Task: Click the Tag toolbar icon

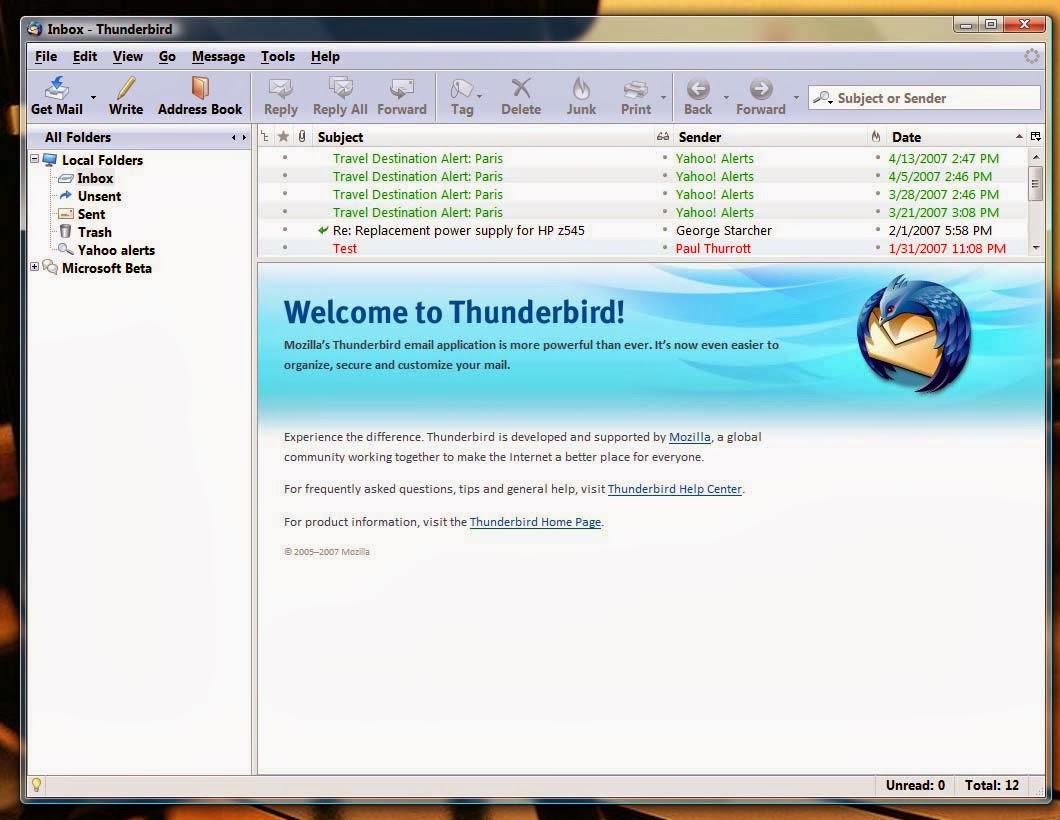Action: coord(461,95)
